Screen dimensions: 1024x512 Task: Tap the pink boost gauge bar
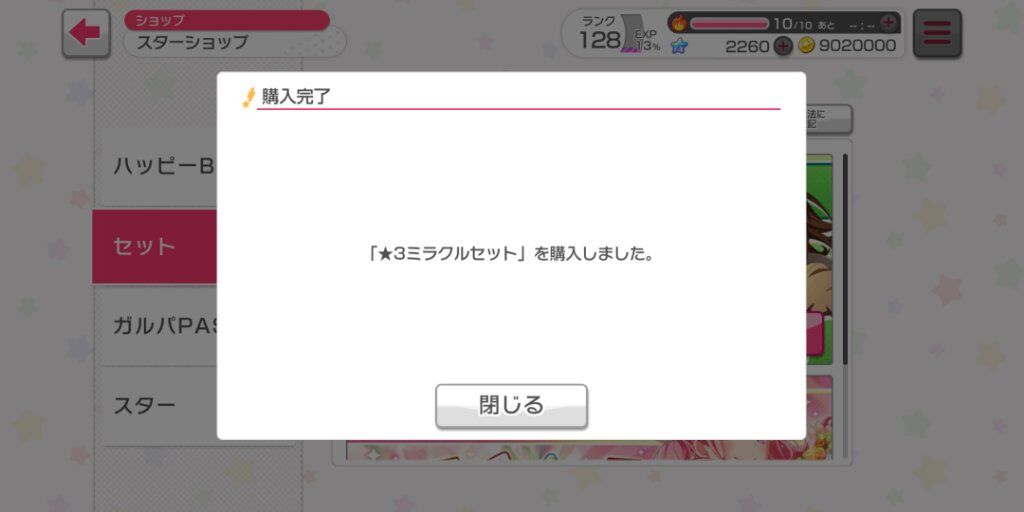(x=729, y=24)
